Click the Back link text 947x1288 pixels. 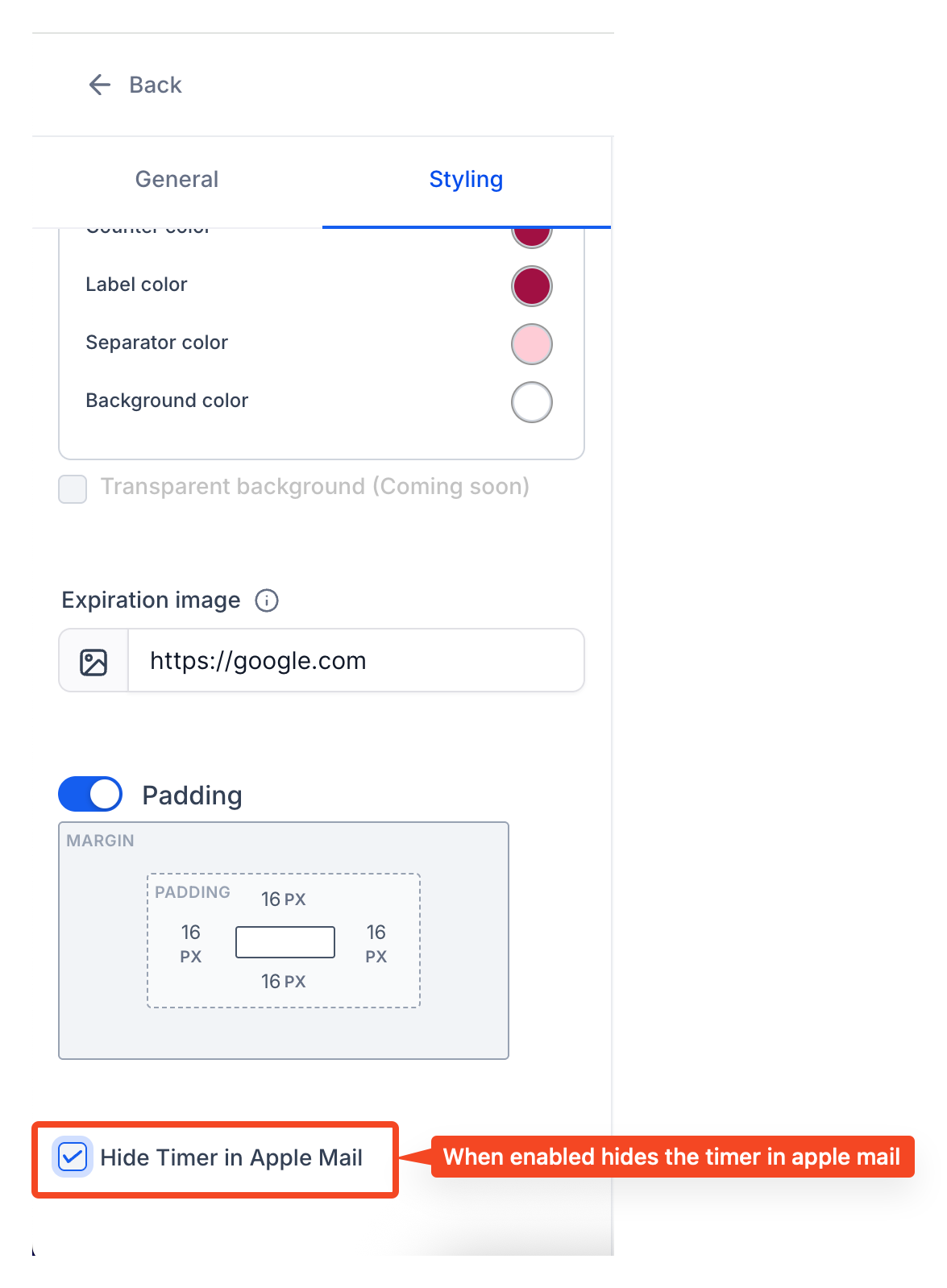click(156, 85)
